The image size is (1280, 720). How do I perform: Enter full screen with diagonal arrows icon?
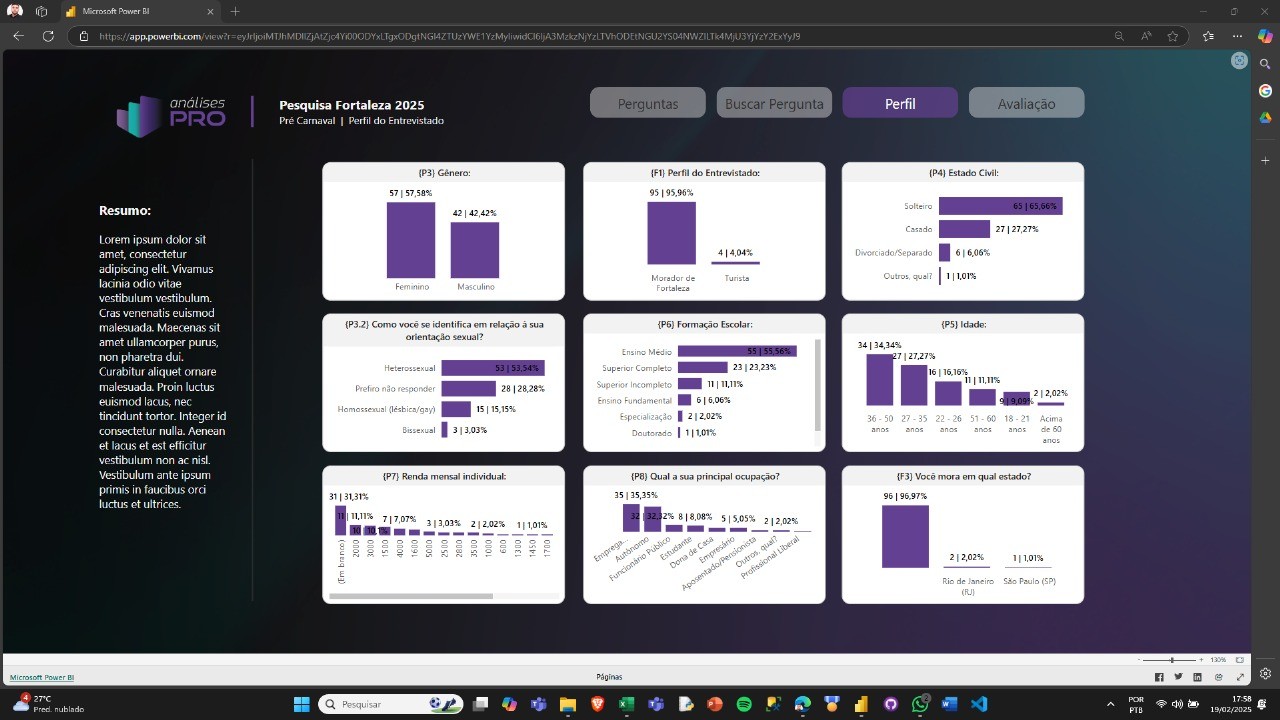click(x=1241, y=677)
